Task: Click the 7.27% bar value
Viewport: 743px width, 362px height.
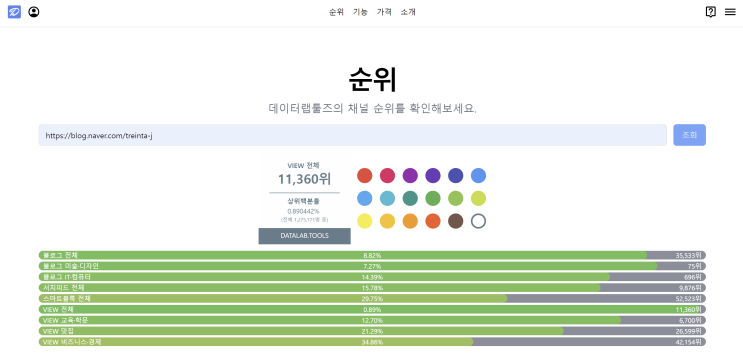Action: point(372,266)
